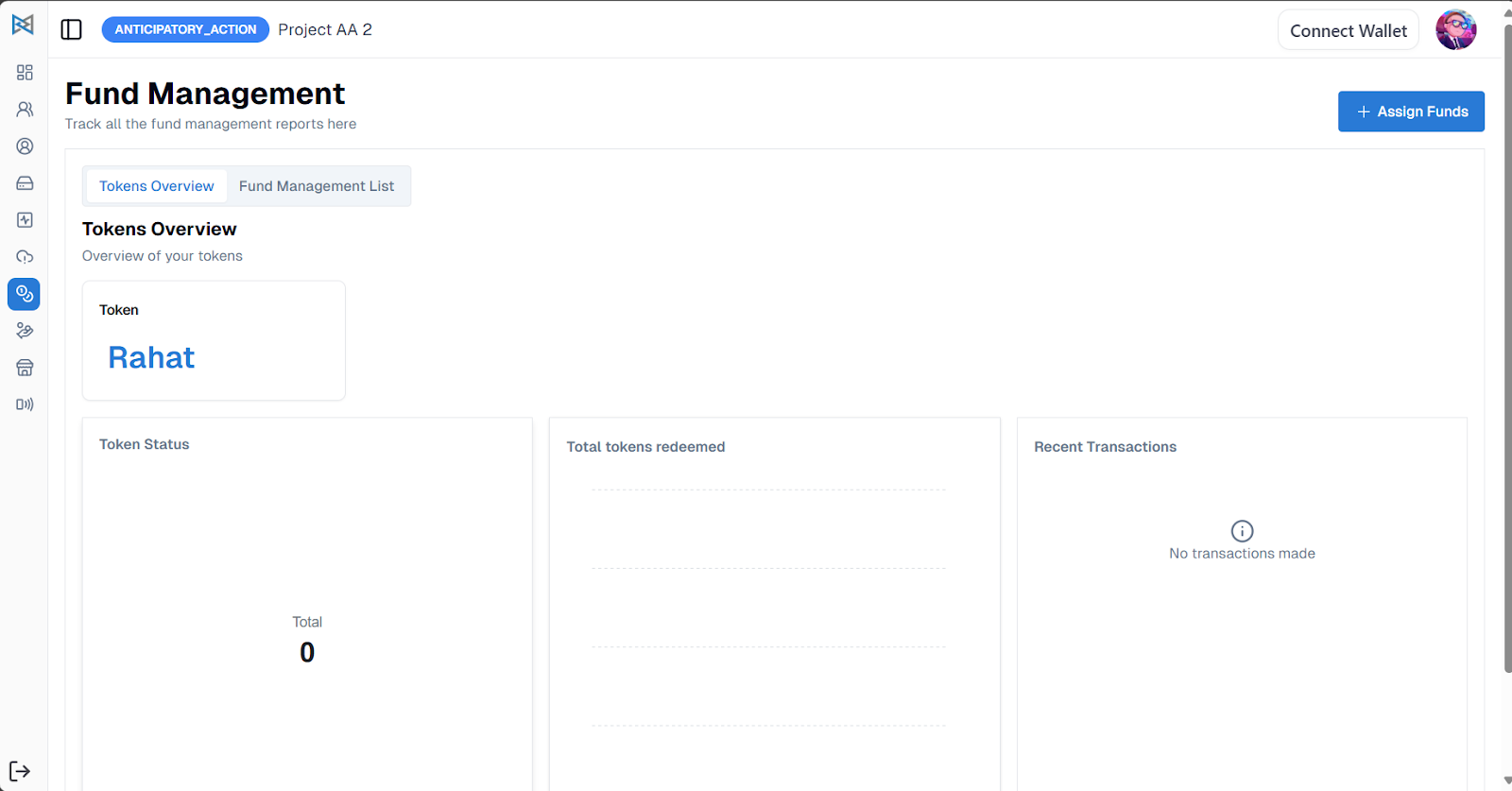Open the store sidebar icon
The height and width of the screenshot is (791, 1512).
point(25,368)
